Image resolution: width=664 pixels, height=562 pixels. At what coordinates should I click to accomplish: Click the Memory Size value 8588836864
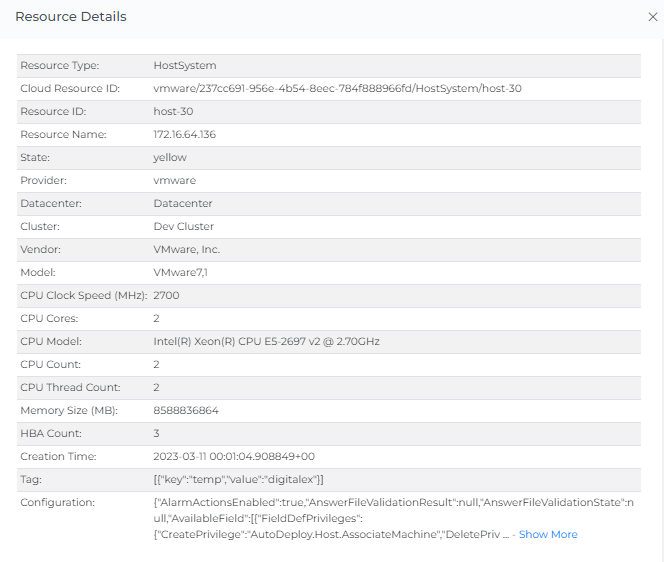coord(186,410)
